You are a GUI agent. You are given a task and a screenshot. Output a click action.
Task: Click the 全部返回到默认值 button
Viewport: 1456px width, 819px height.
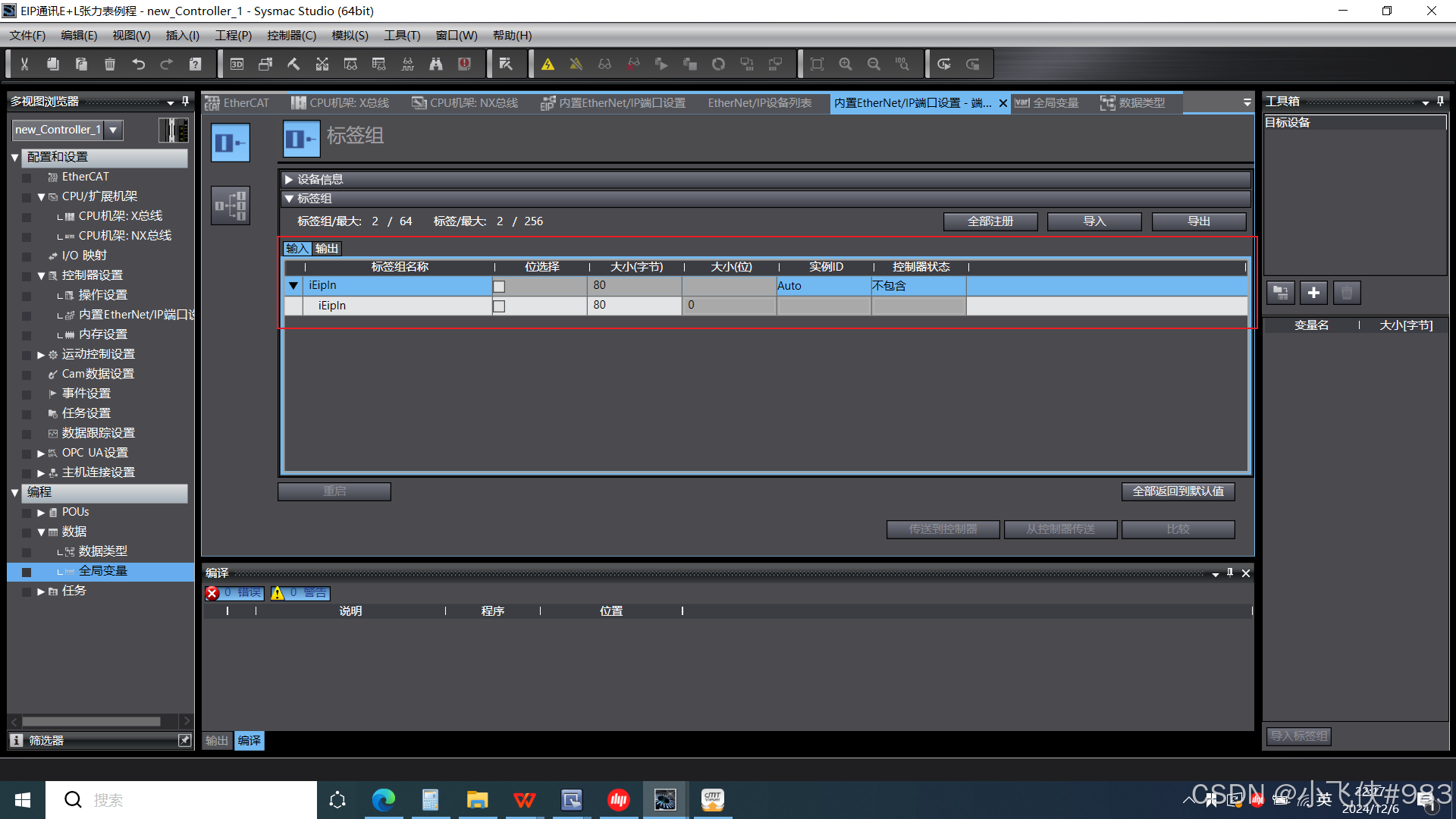pyautogui.click(x=1178, y=491)
